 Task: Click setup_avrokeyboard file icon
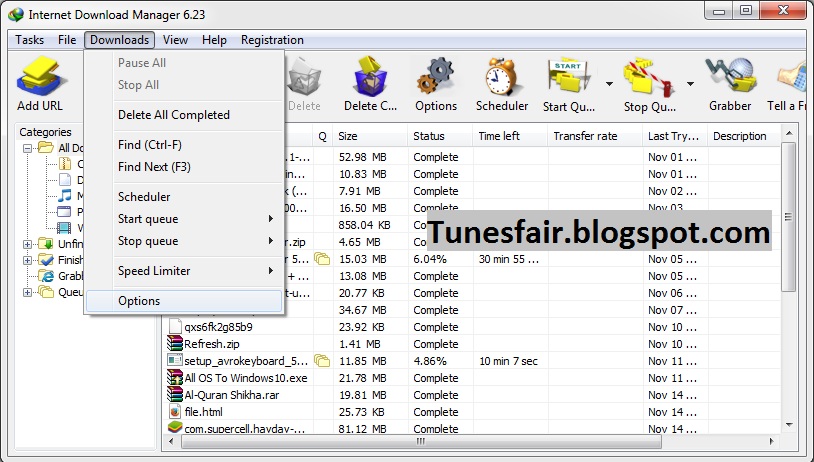(175, 360)
